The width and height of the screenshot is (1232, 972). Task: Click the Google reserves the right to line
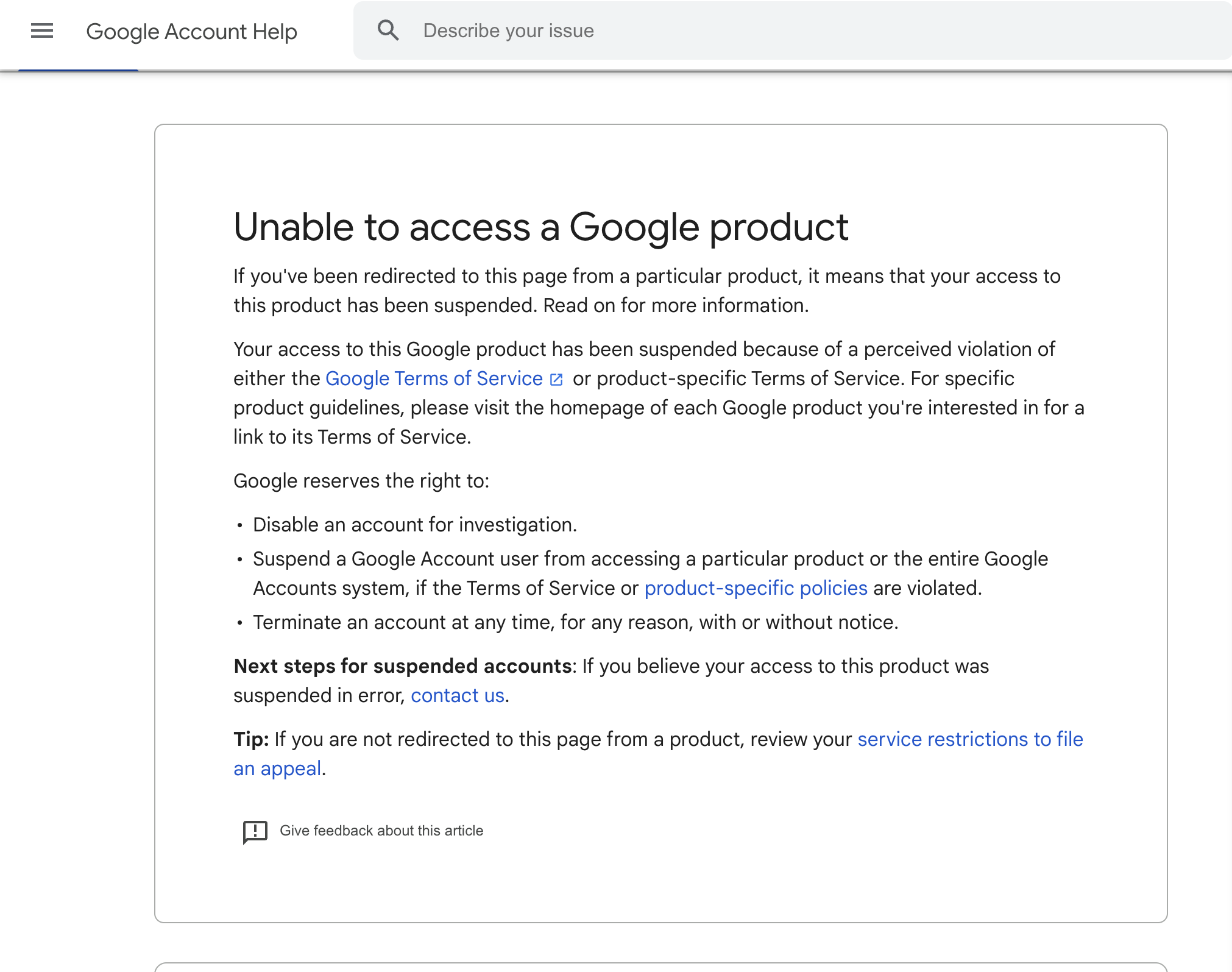(x=361, y=481)
